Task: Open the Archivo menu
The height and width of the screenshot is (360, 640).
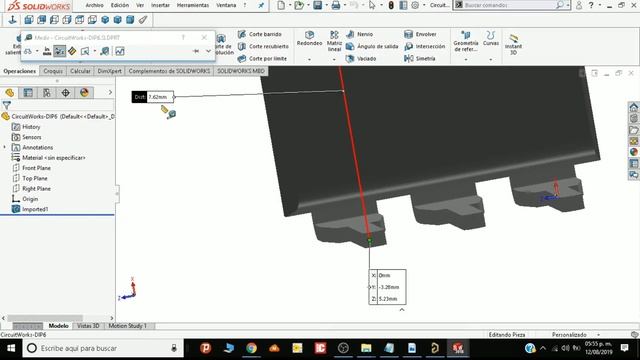Action: [x=94, y=5]
